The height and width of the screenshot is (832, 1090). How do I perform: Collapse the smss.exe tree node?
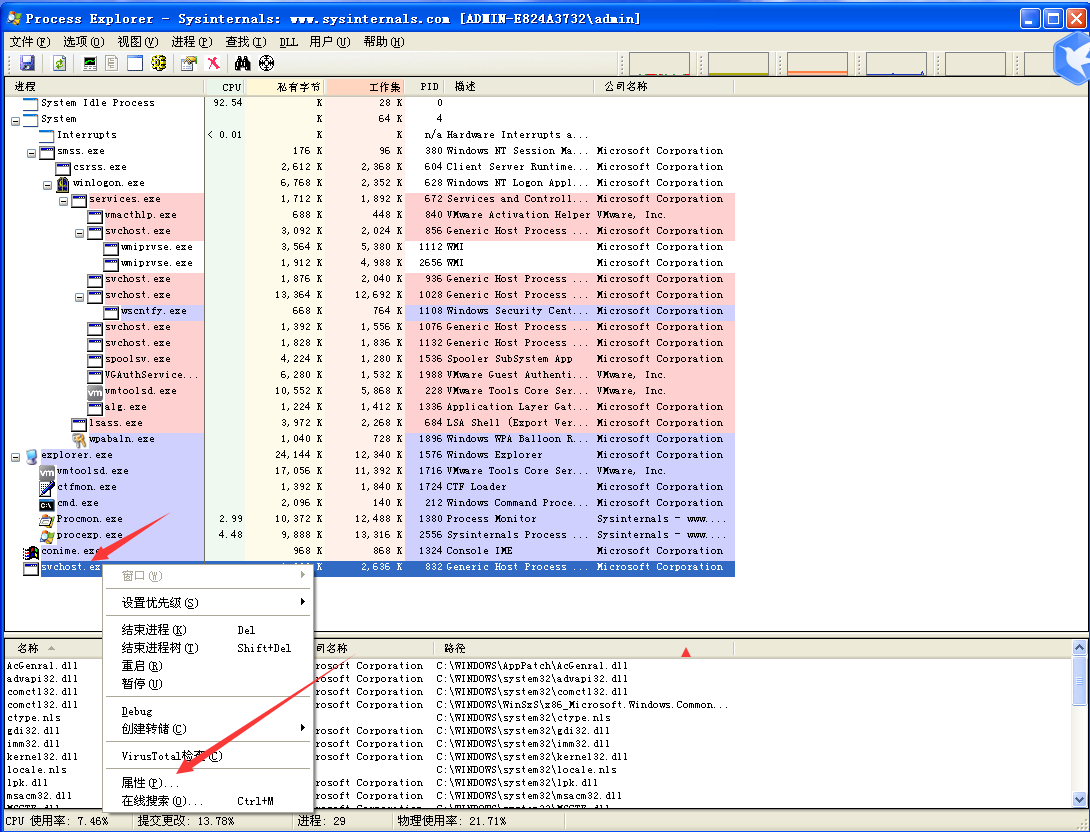pos(31,152)
